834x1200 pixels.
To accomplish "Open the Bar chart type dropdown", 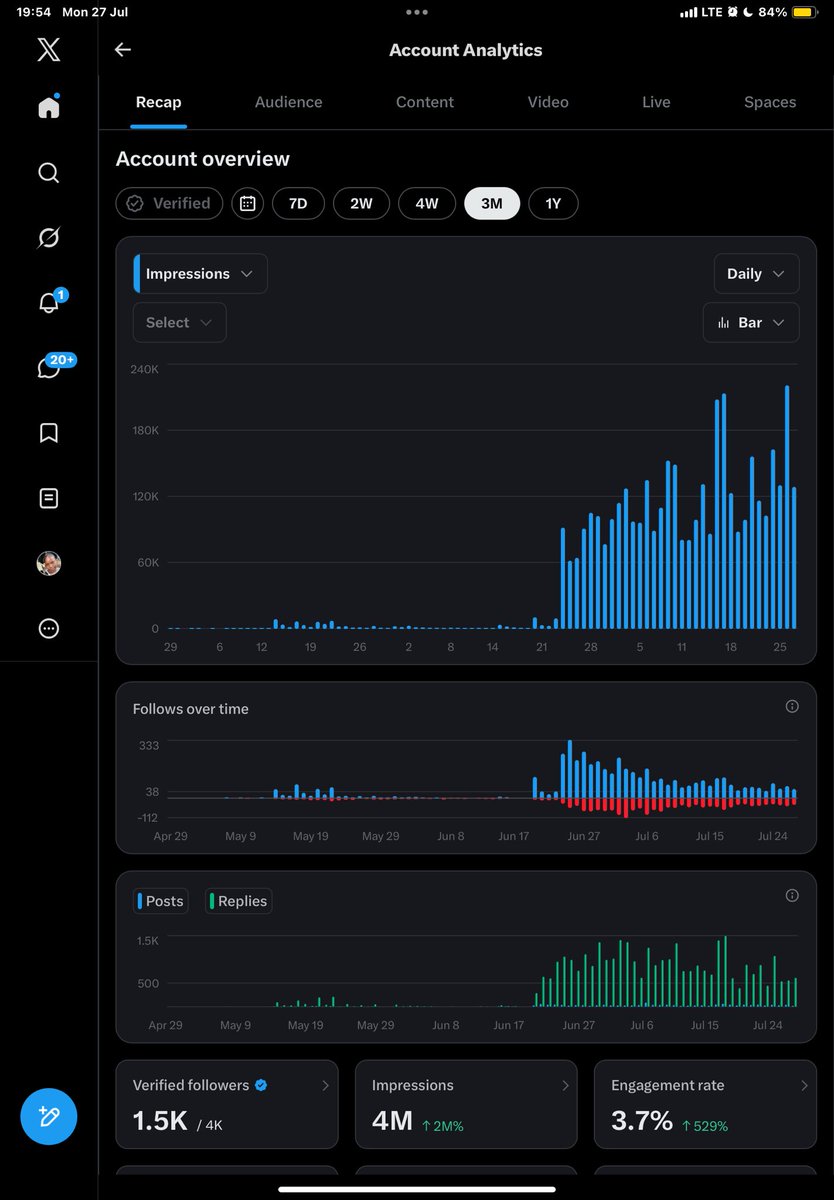I will [751, 322].
